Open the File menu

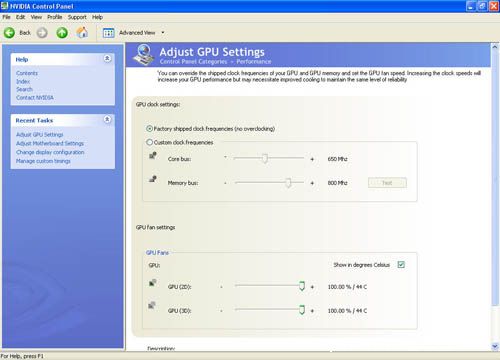click(x=6, y=17)
